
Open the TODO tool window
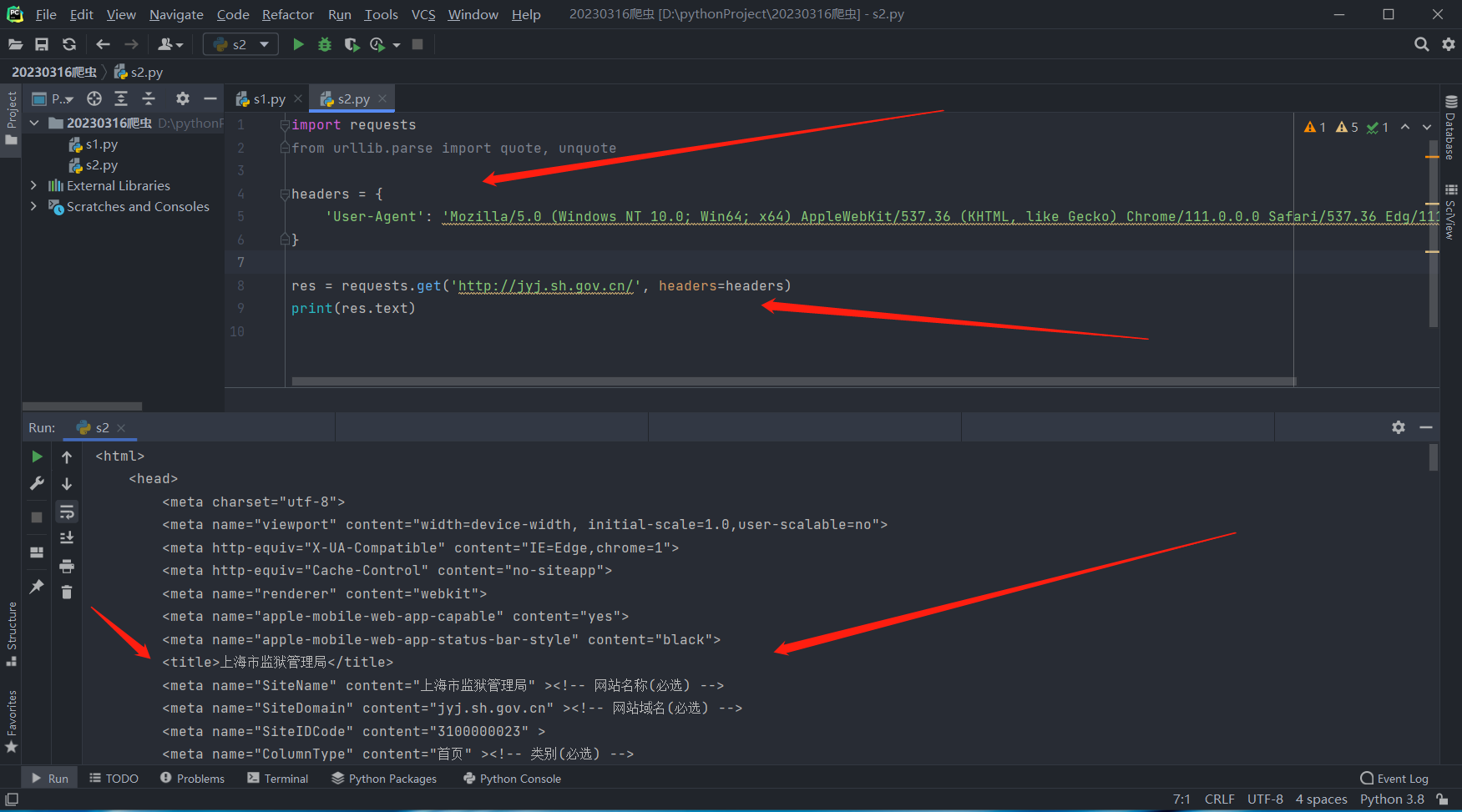coord(114,779)
